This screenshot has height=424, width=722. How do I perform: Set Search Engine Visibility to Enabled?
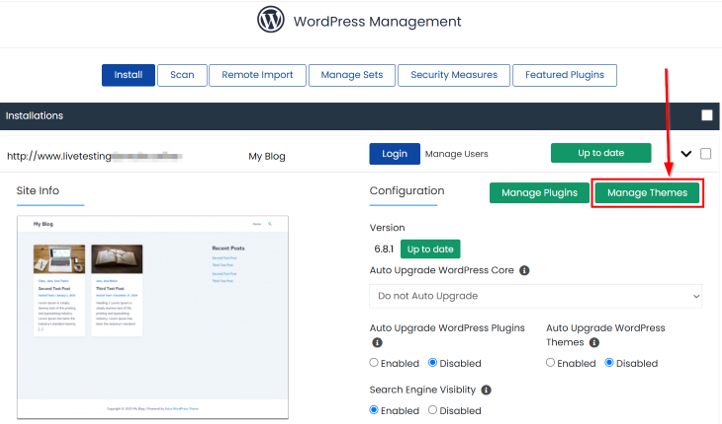[x=374, y=410]
